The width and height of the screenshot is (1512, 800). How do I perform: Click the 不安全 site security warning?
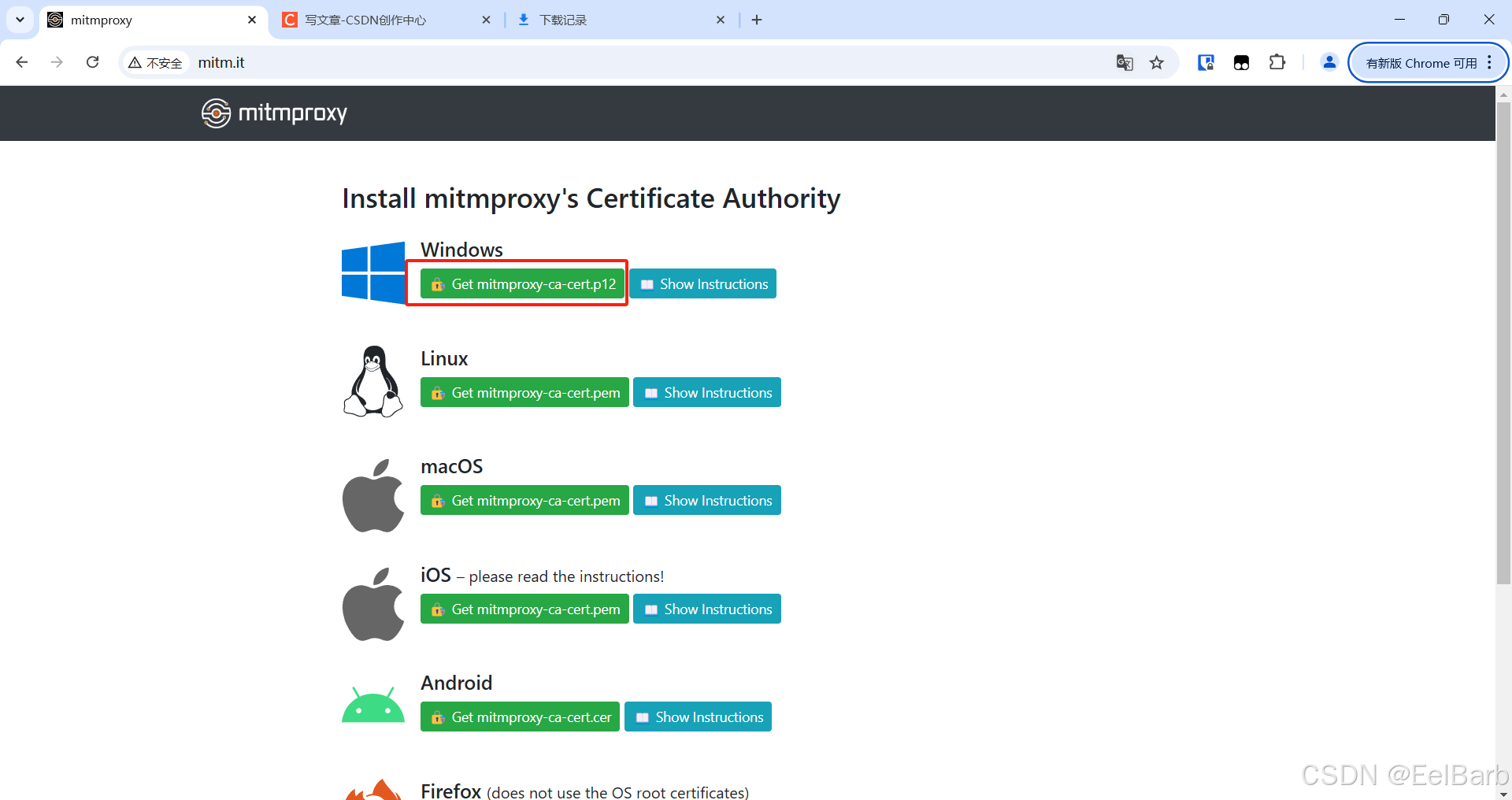156,63
